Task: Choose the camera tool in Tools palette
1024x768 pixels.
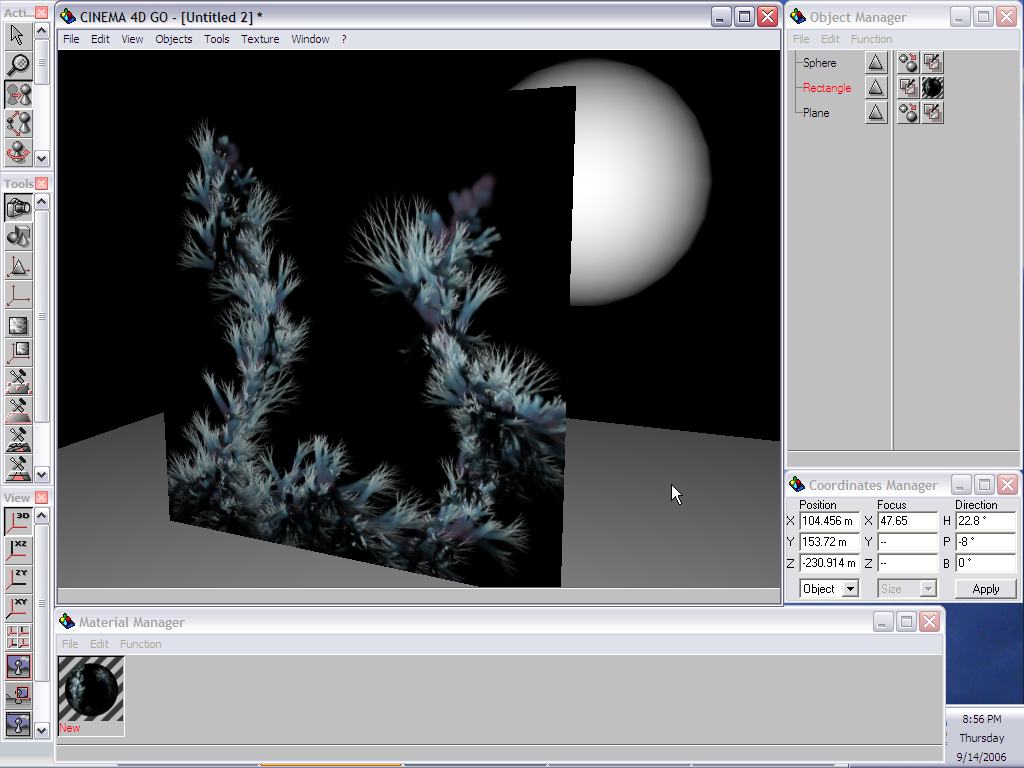Action: [x=18, y=208]
